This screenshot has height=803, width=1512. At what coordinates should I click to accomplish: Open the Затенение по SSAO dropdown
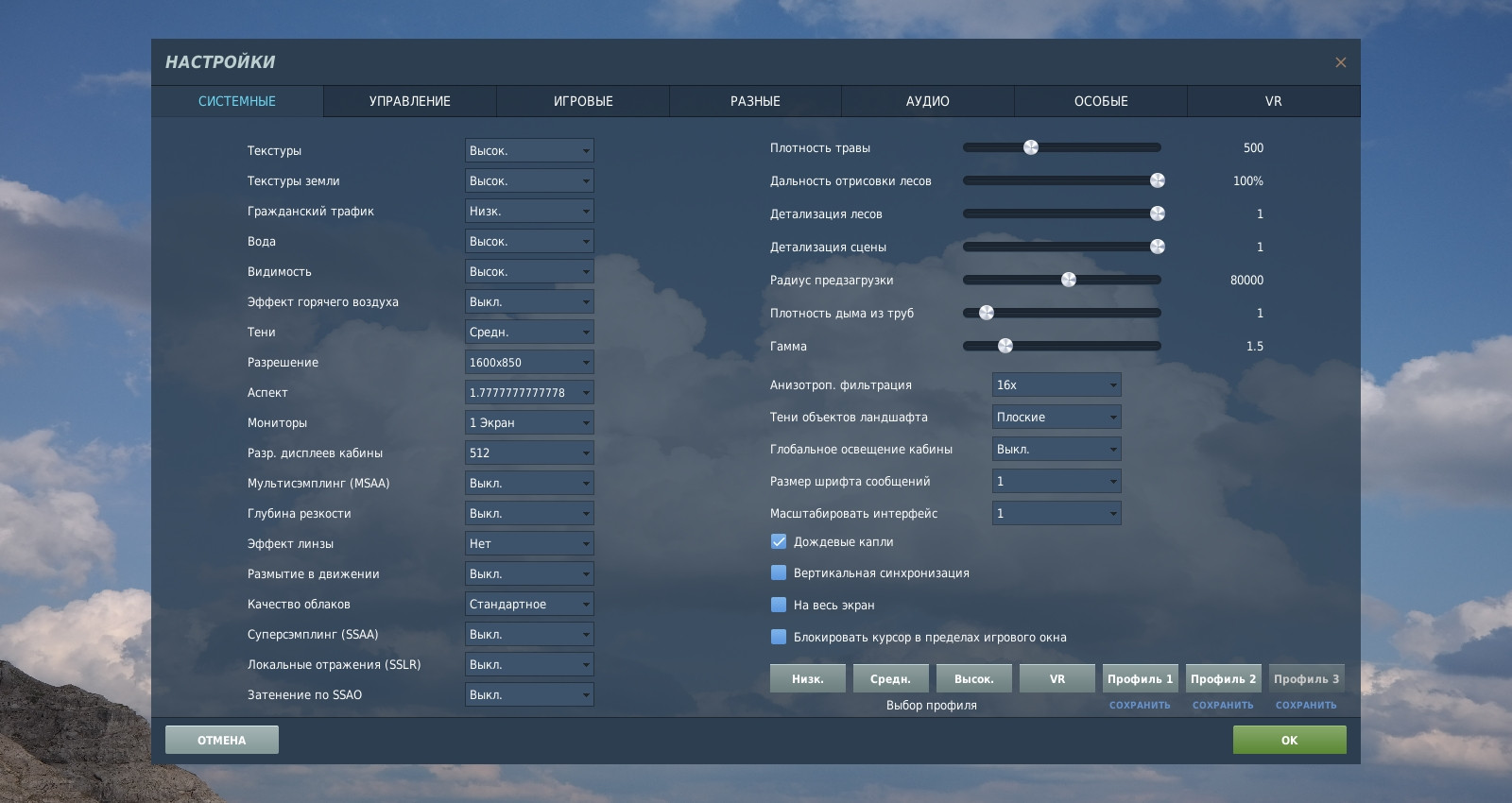tap(529, 694)
